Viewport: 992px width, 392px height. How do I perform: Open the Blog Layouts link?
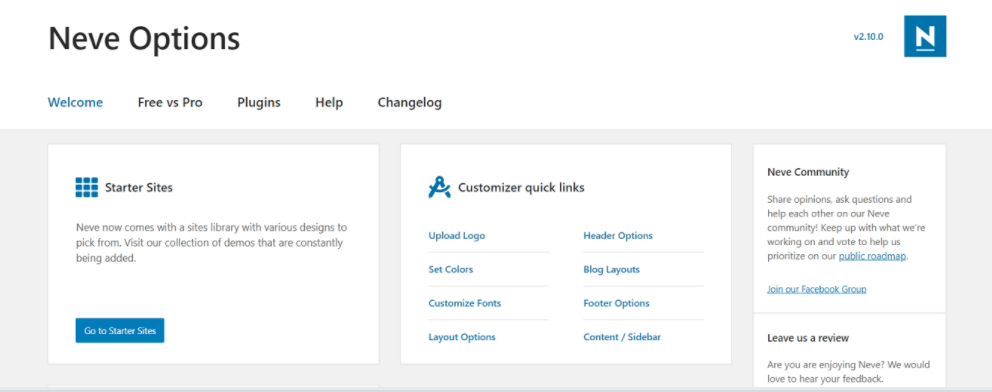[x=611, y=269]
